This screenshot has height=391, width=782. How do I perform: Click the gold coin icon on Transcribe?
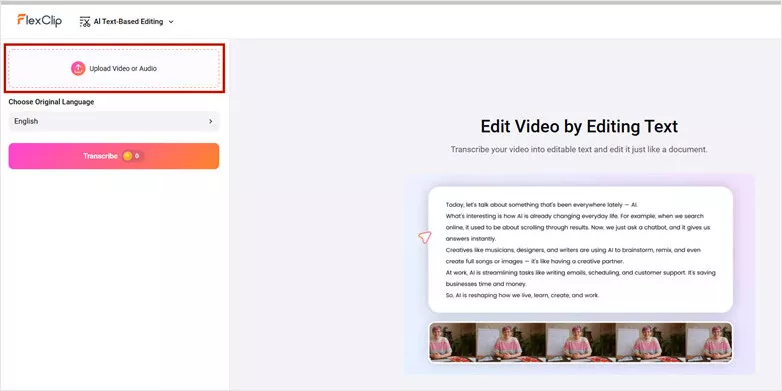pos(127,156)
